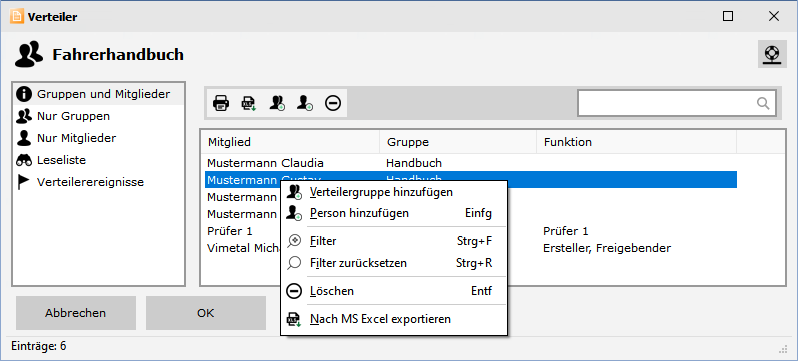This screenshot has width=798, height=361.
Task: Click the Gruppen und Mitglieder info icon
Action: tap(23, 94)
